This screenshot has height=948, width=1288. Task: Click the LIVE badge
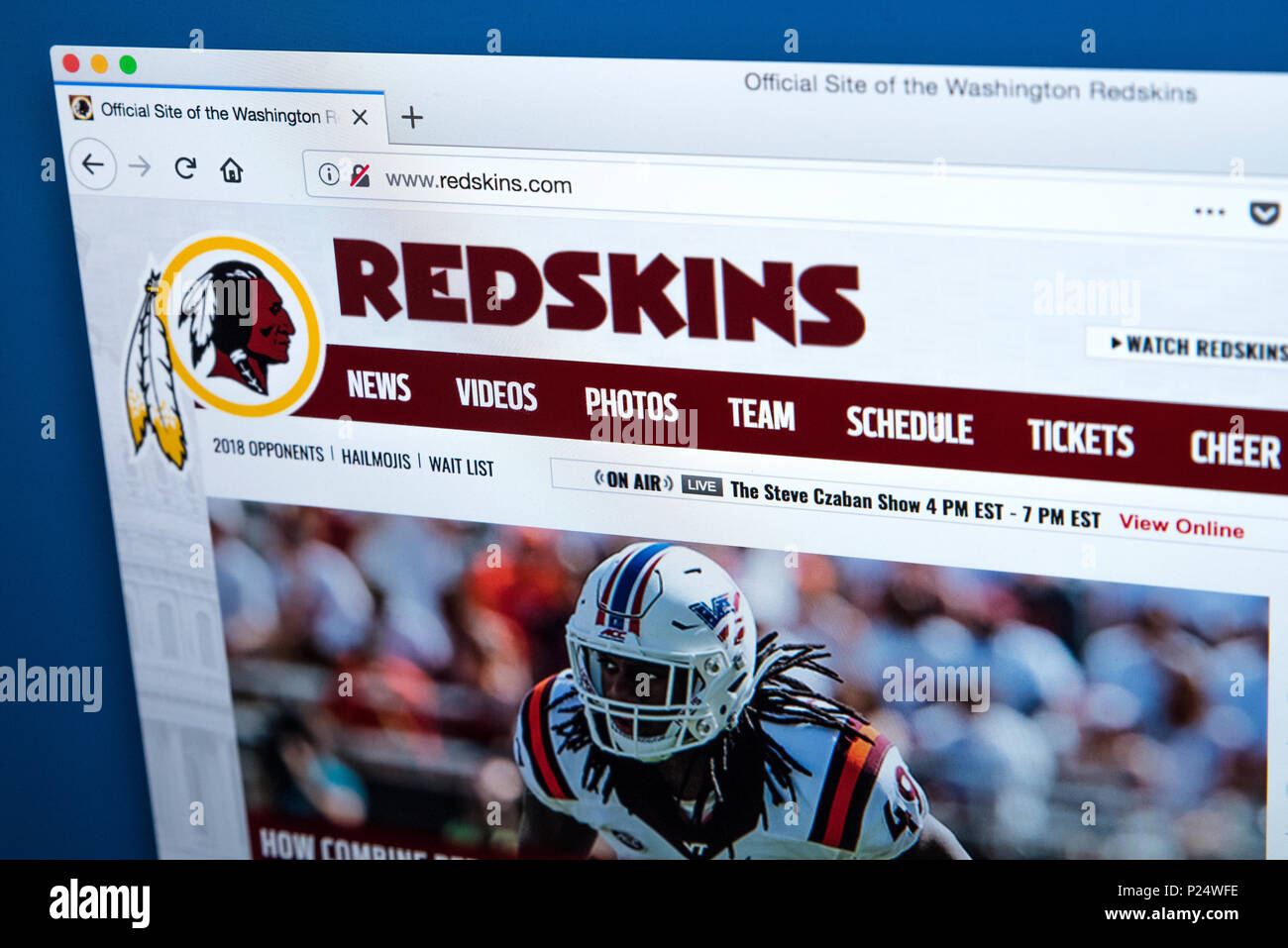(x=701, y=485)
